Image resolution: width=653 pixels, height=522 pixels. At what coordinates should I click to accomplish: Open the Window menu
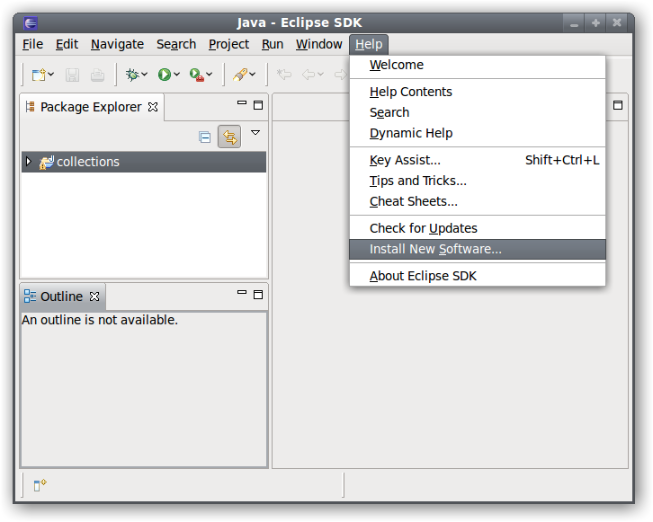tap(319, 44)
